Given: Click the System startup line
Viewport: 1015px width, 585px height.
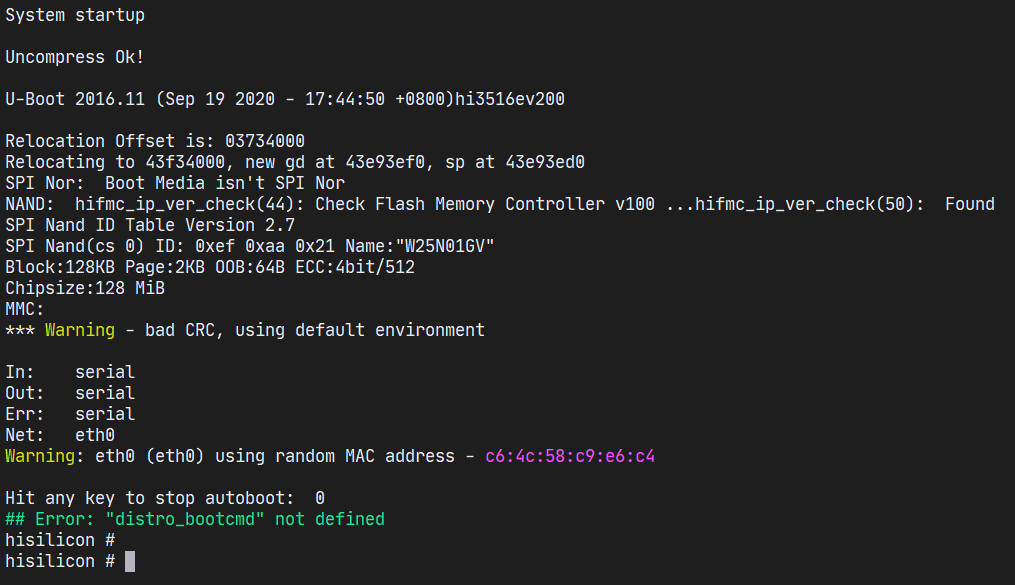Looking at the screenshot, I should pos(75,15).
